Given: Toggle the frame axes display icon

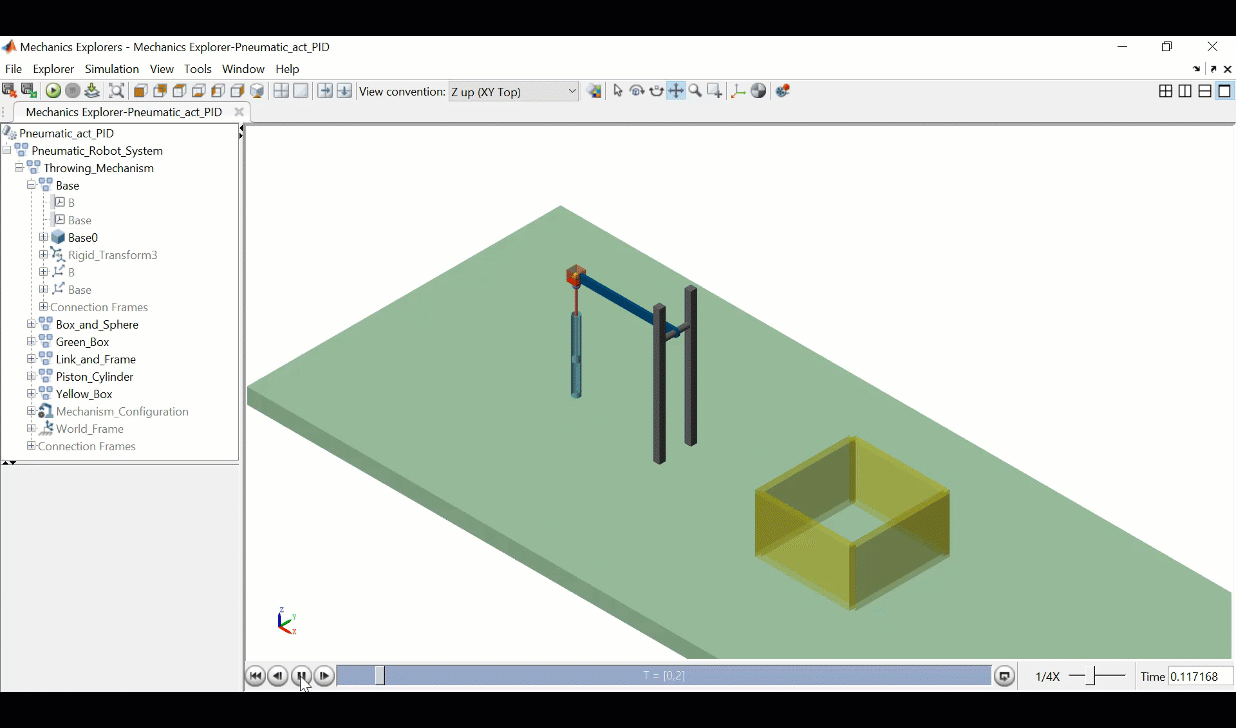Looking at the screenshot, I should click(x=738, y=91).
